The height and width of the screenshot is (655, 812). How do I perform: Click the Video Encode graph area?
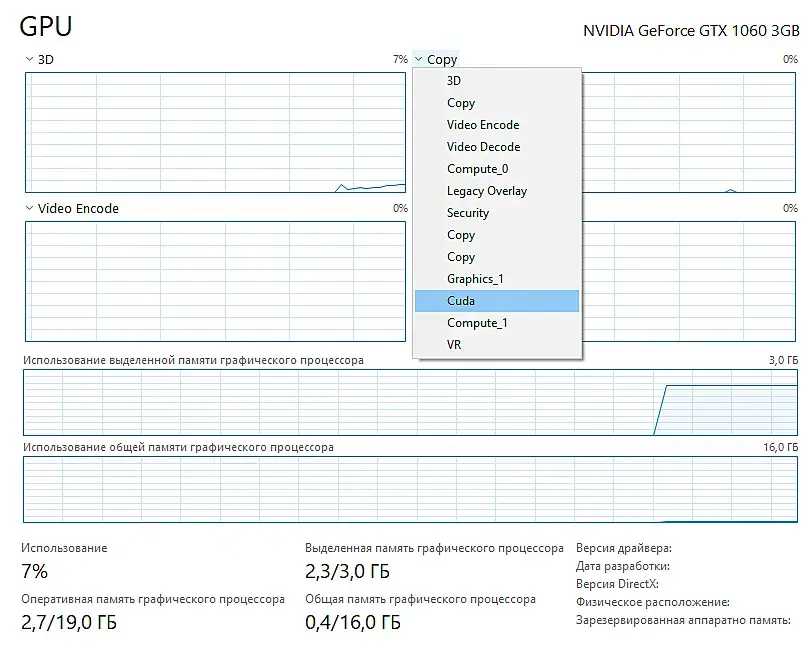pyautogui.click(x=215, y=281)
